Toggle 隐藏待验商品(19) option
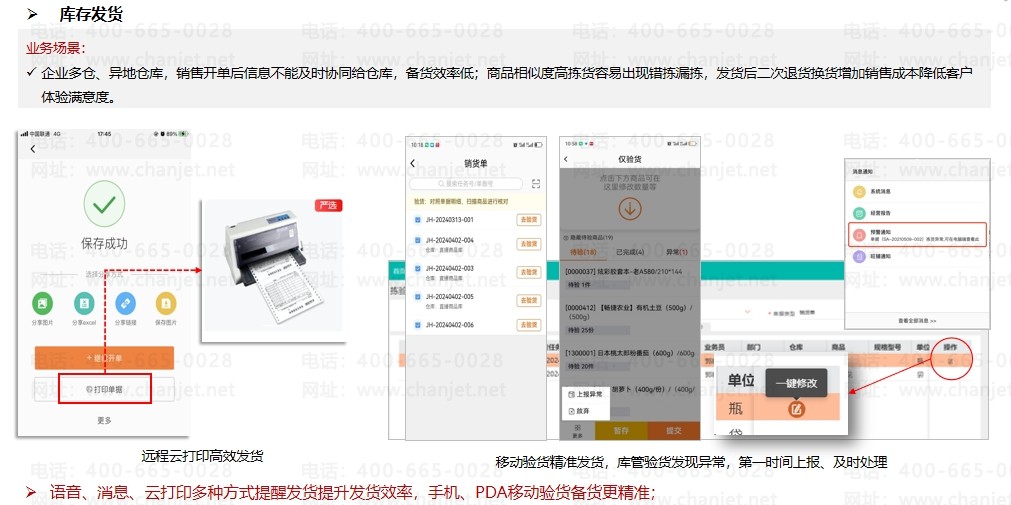The image size is (1011, 505). point(591,237)
